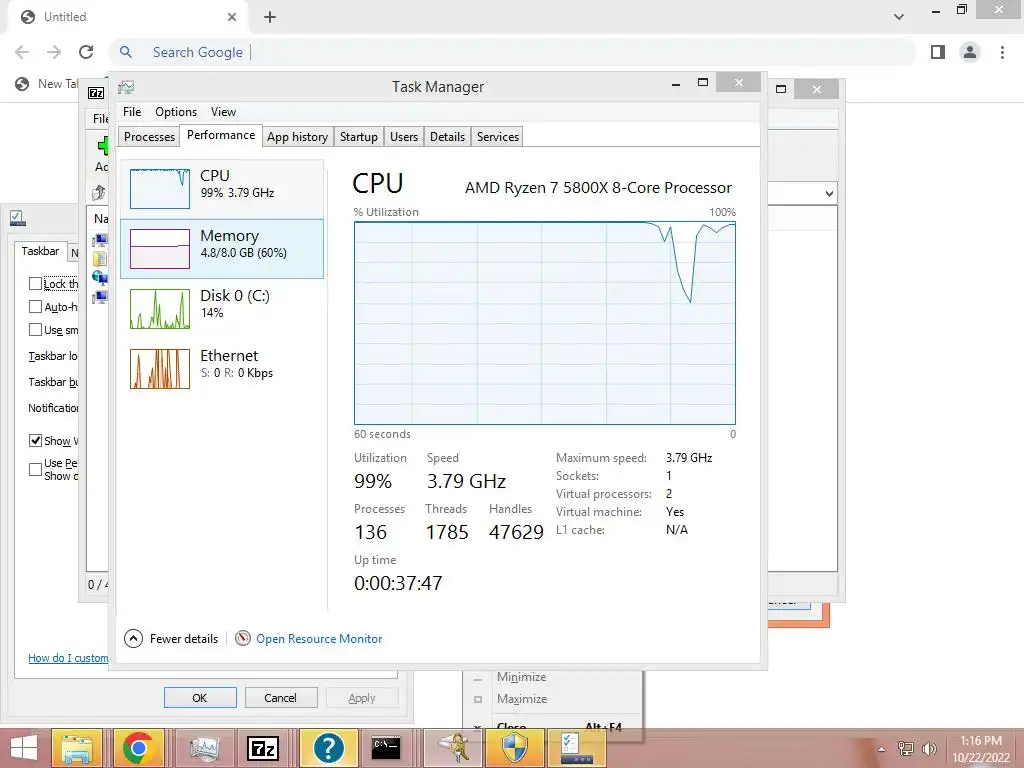Click the New Tab bookmark
The height and width of the screenshot is (768, 1024).
click(x=46, y=84)
